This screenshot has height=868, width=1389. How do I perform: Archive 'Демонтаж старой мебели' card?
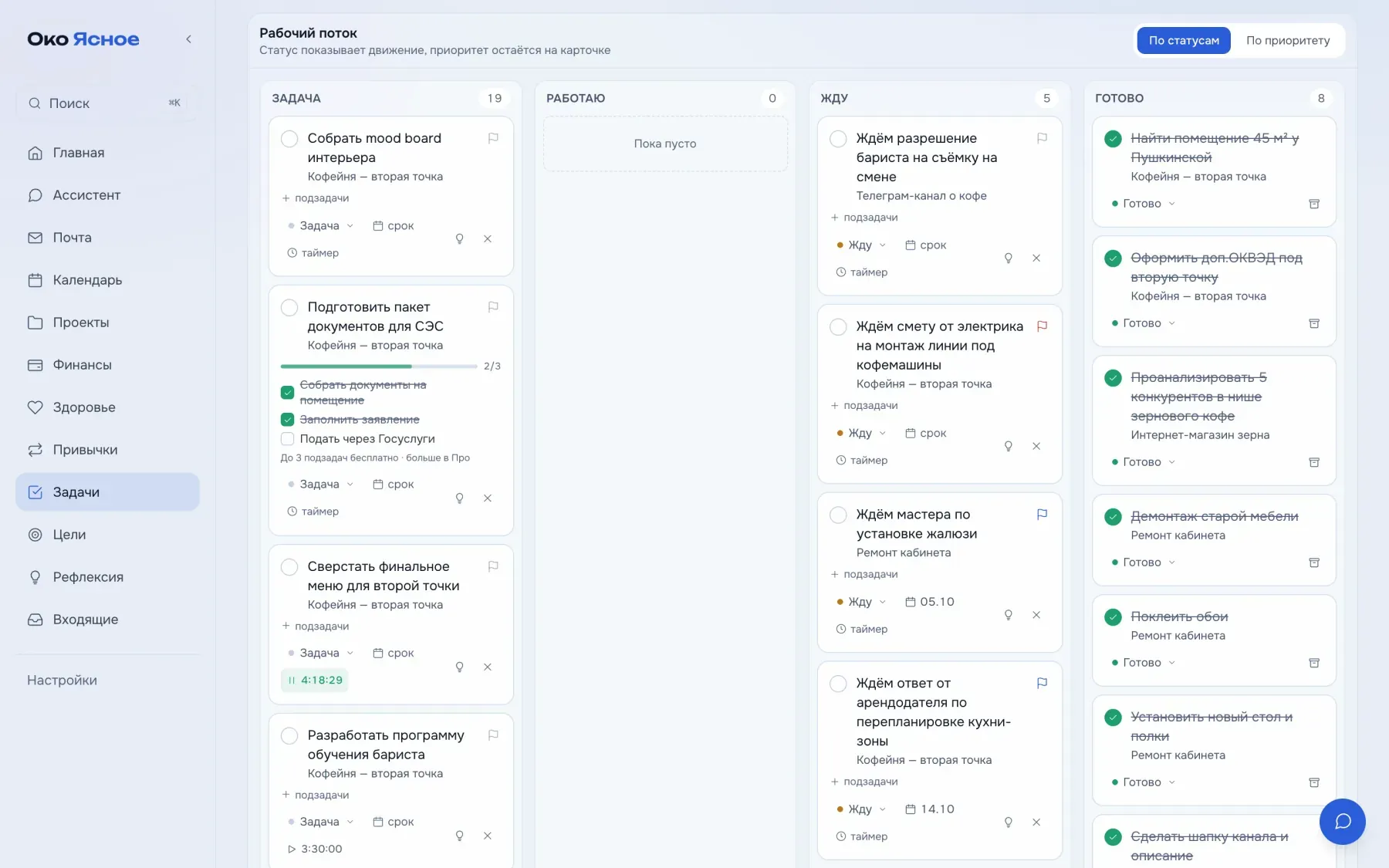pos(1314,562)
